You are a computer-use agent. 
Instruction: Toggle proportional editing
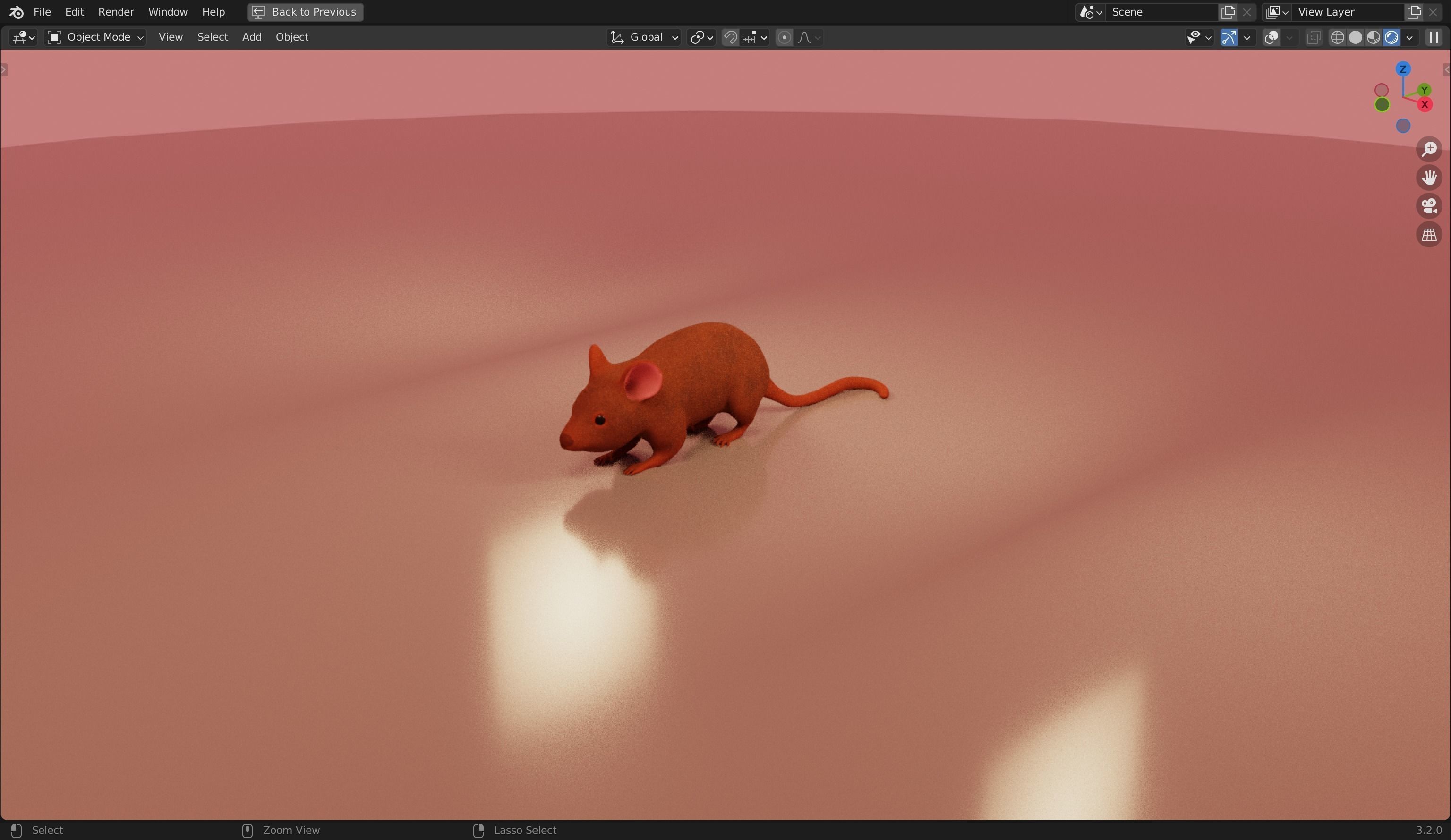click(x=784, y=37)
